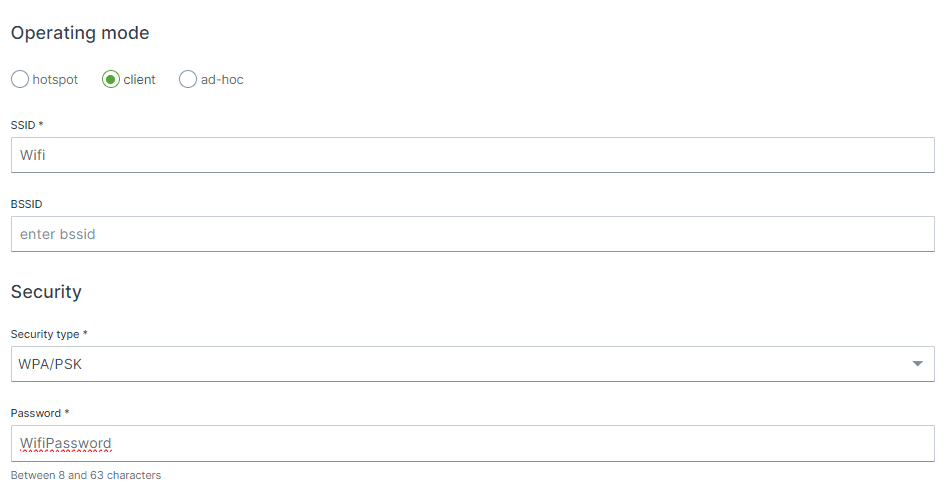The height and width of the screenshot is (500, 950).
Task: Click the 'Security type *' label
Action: [49, 333]
